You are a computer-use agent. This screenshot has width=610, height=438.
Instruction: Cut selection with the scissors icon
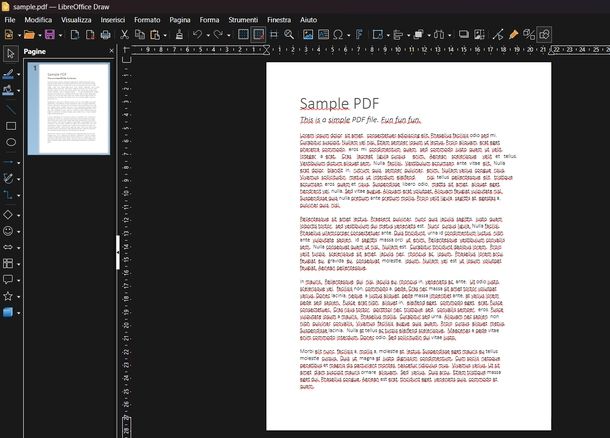coord(124,35)
